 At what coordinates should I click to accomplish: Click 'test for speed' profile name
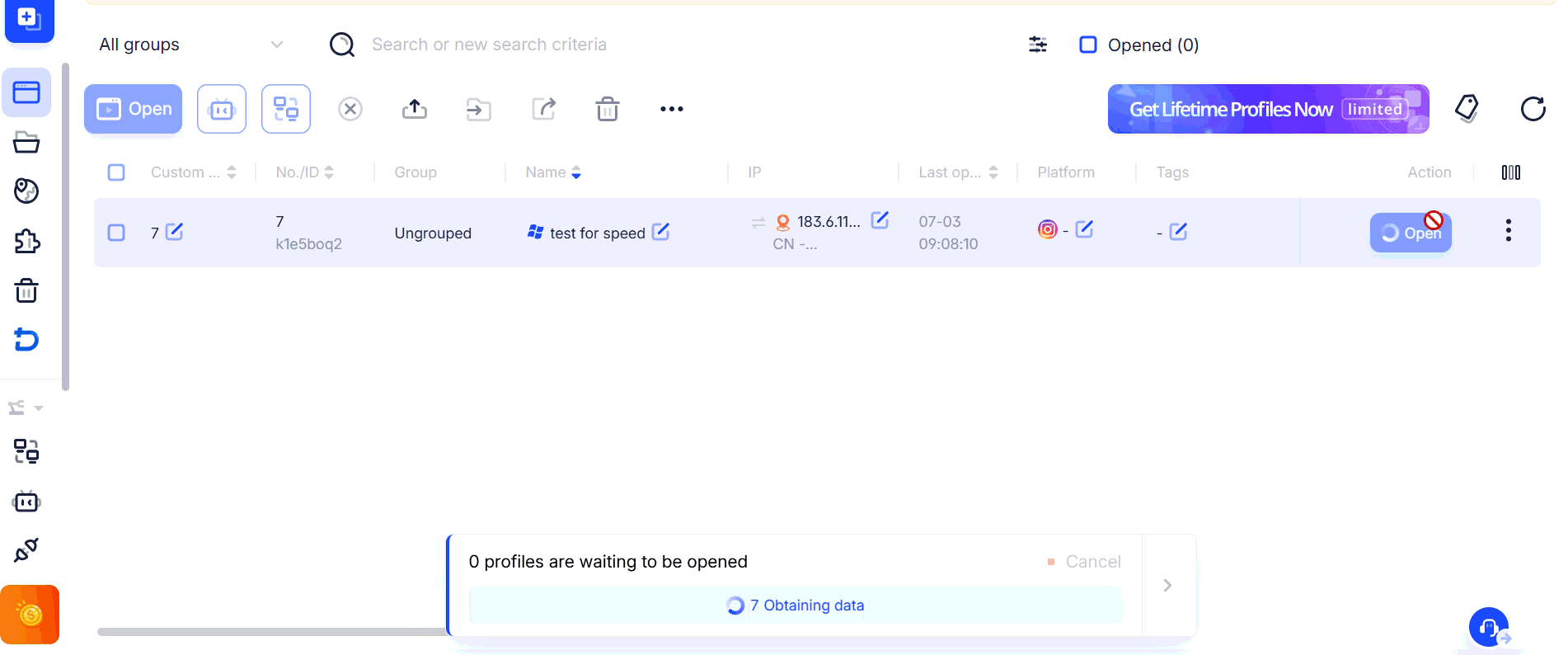coord(597,233)
